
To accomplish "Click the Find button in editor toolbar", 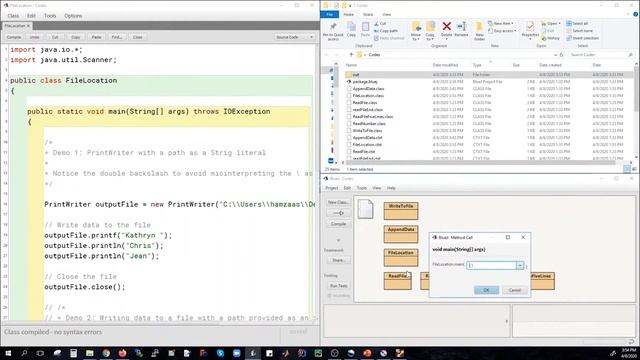I will 117,37.
